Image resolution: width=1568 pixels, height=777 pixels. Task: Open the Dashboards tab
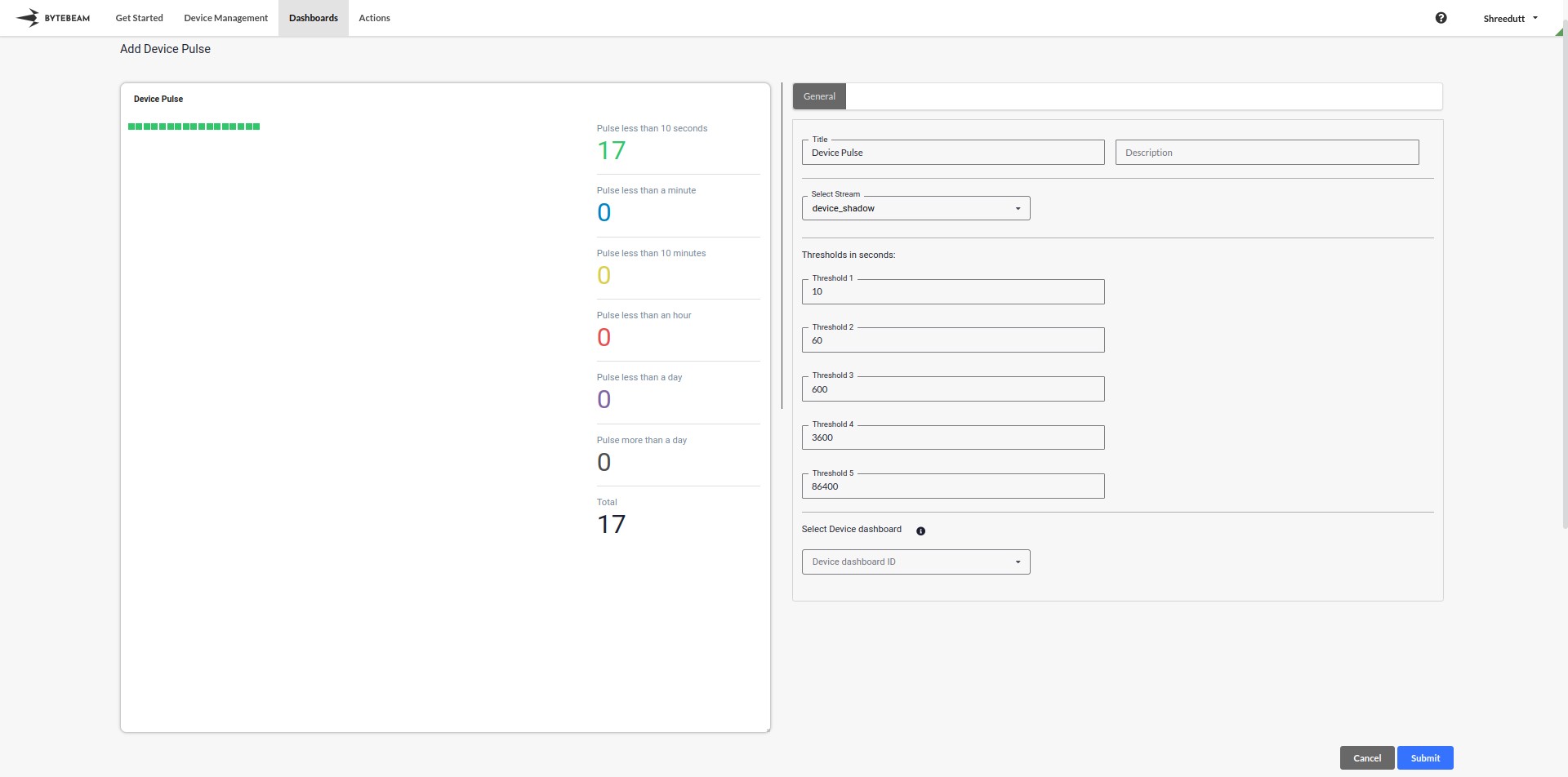coord(313,18)
